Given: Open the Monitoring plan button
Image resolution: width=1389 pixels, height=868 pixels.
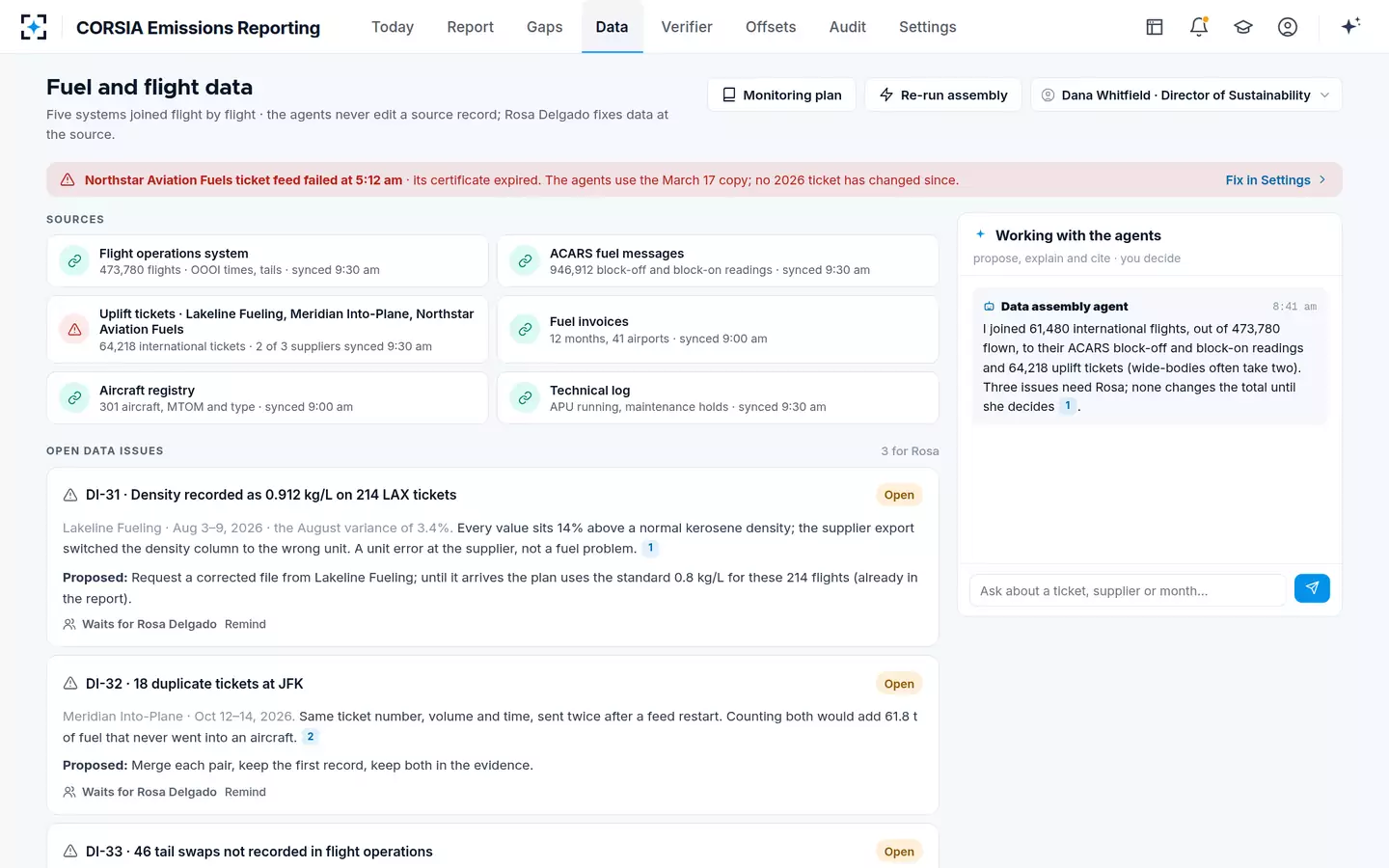Looking at the screenshot, I should point(781,95).
